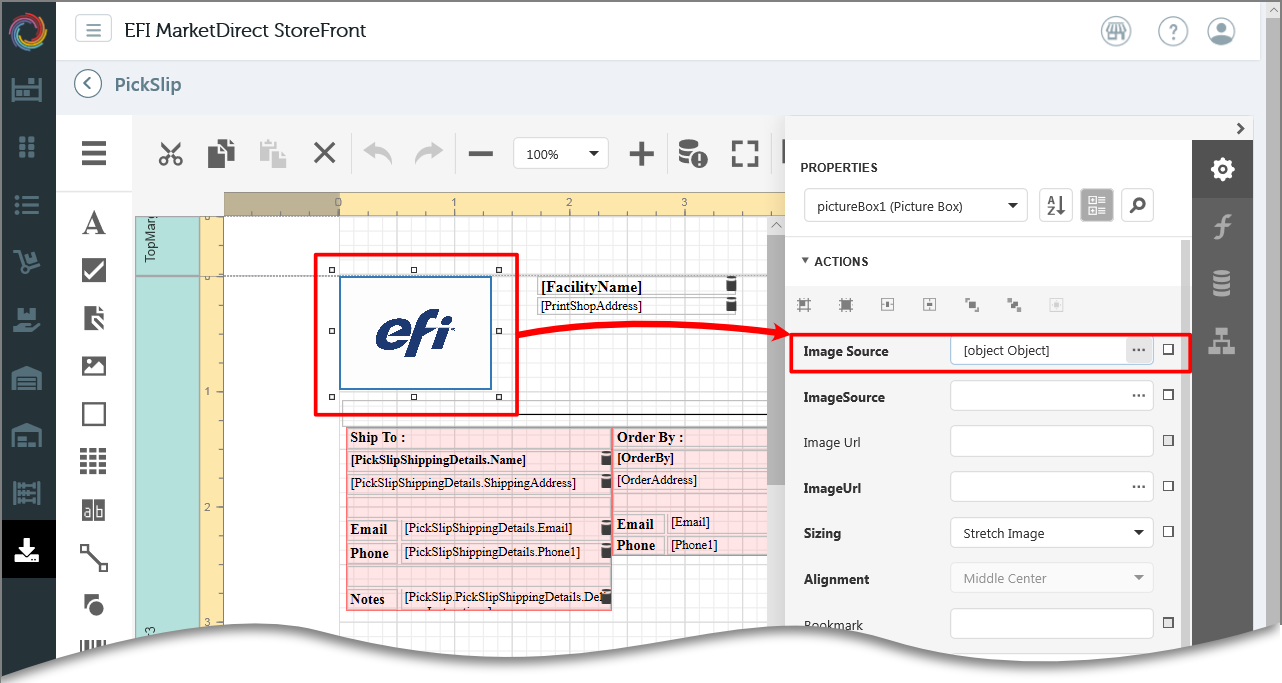Image resolution: width=1282 pixels, height=683 pixels.
Task: Center the picture box vertically
Action: click(x=930, y=305)
